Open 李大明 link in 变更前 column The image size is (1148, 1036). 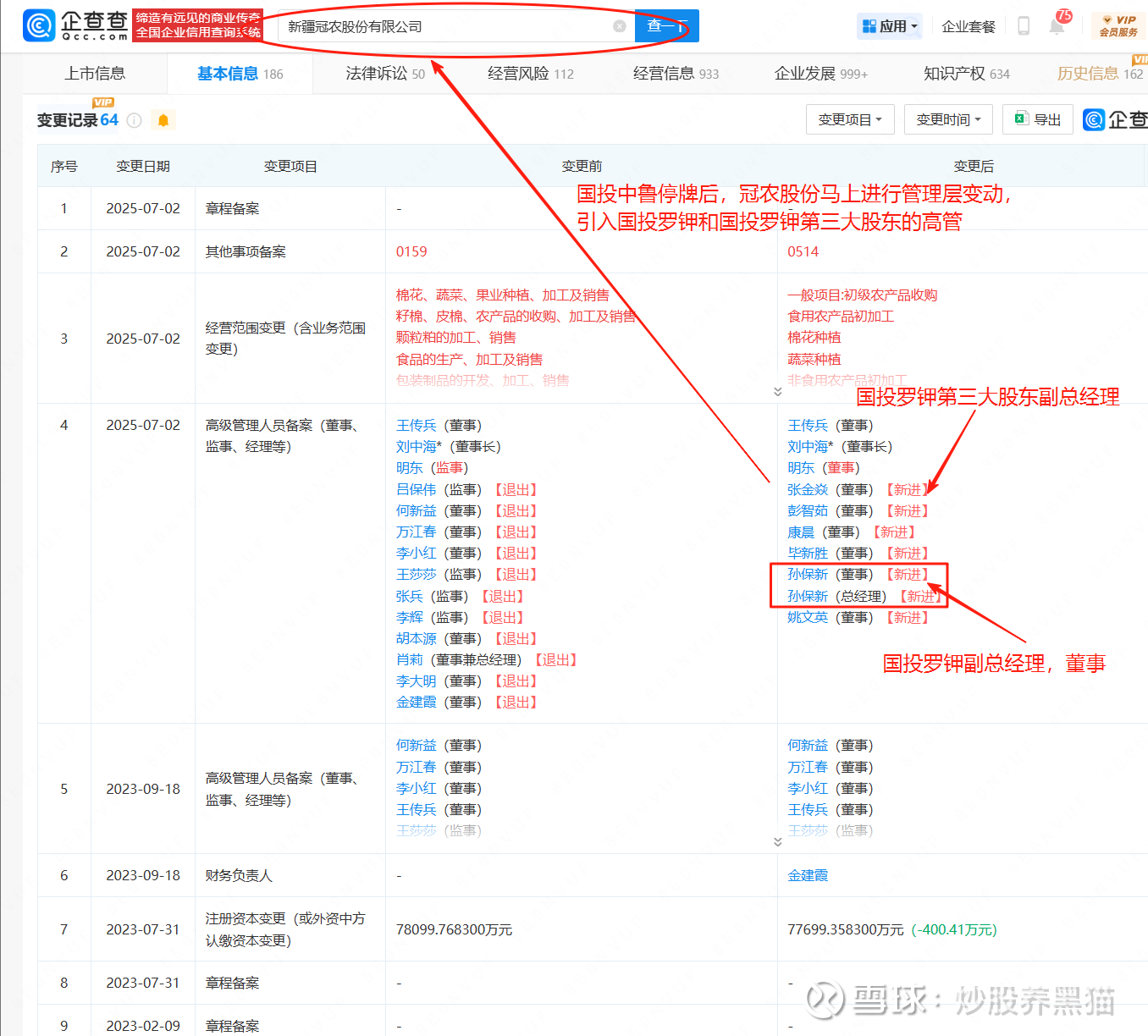click(417, 681)
